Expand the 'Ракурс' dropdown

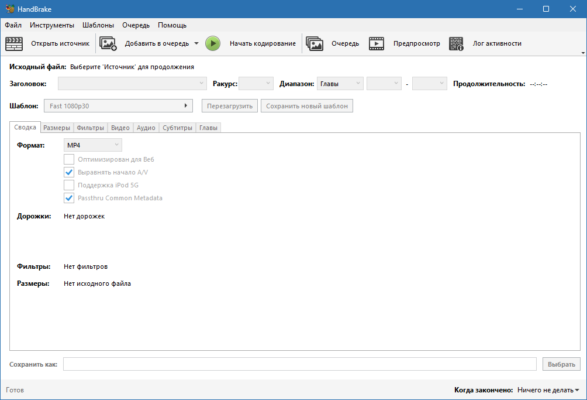click(256, 84)
